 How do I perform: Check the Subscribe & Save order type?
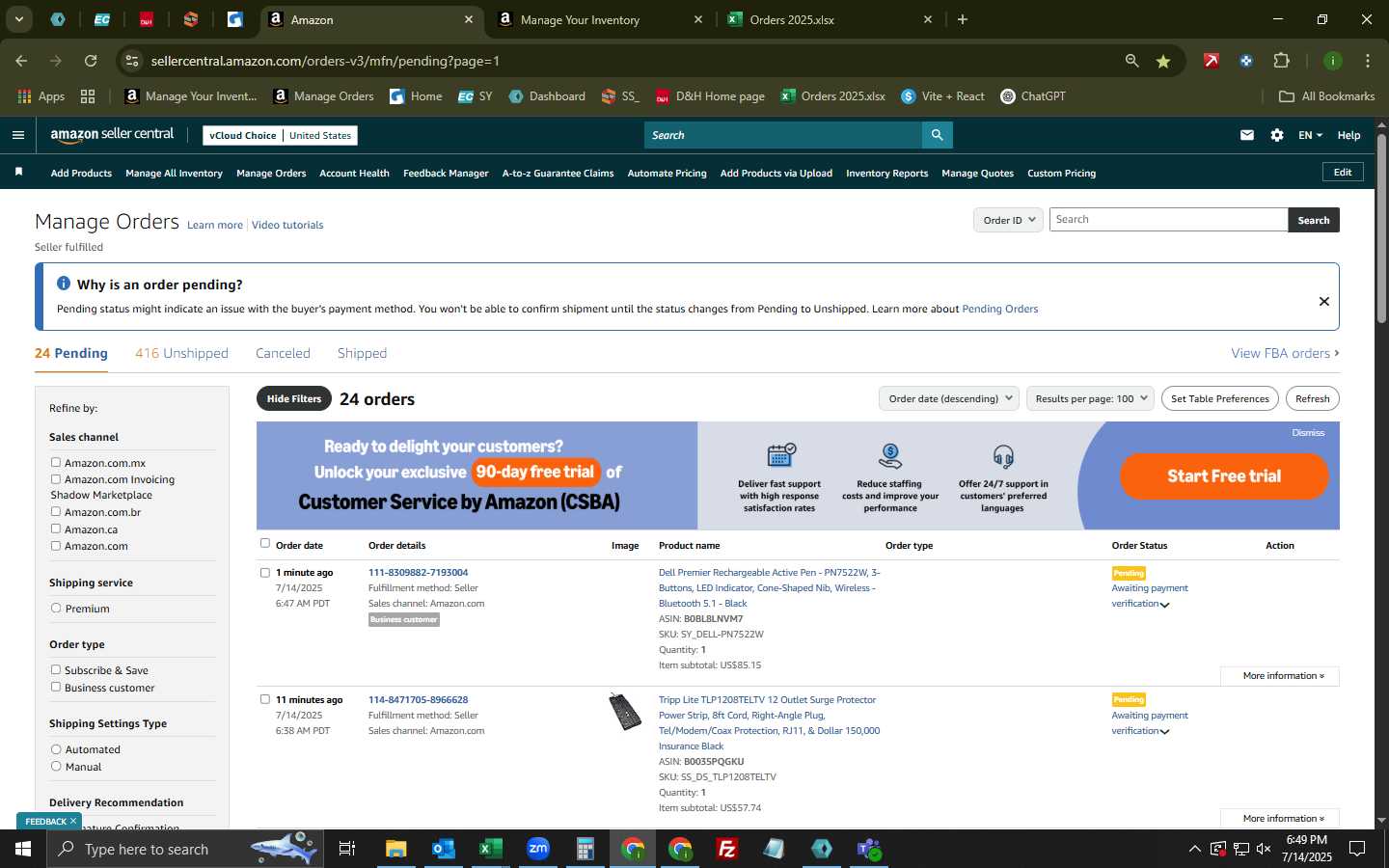coord(56,670)
